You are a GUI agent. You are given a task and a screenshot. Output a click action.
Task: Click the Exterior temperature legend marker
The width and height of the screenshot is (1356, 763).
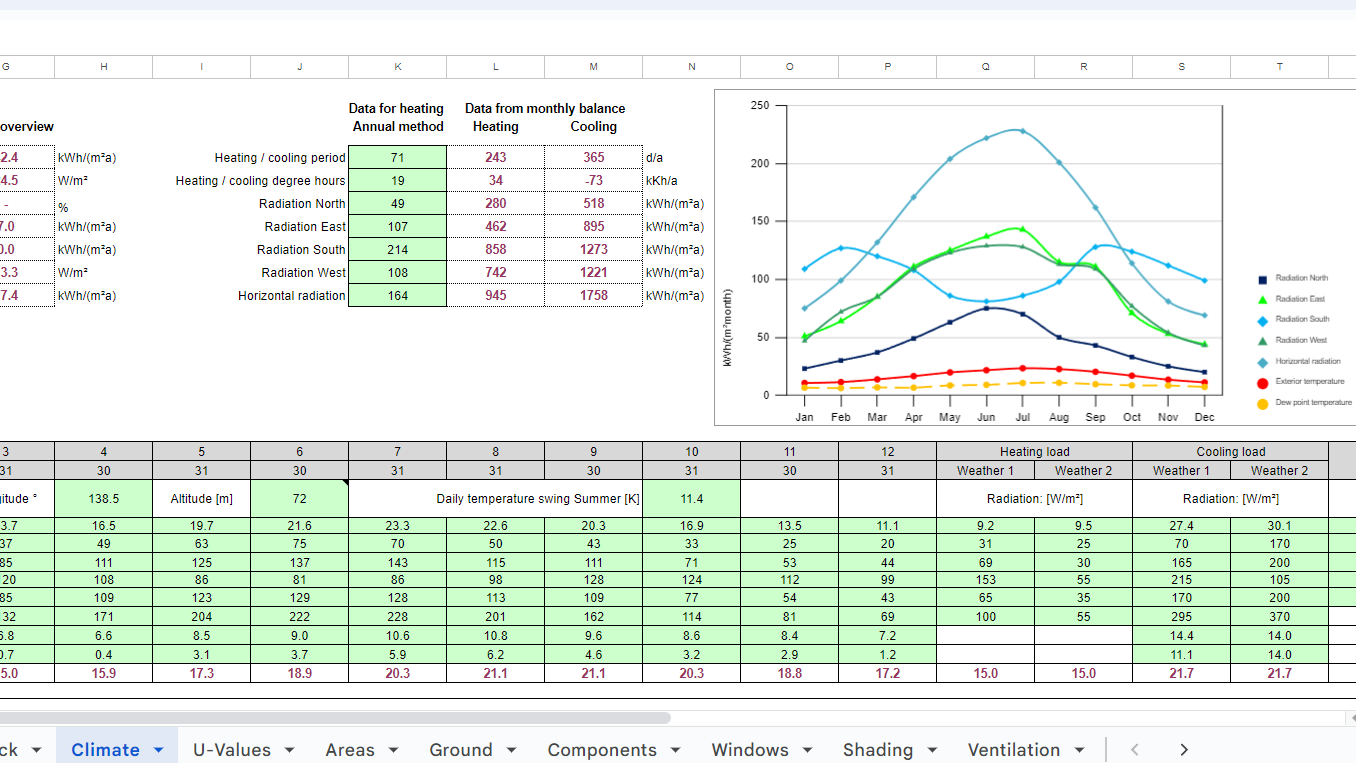click(x=1264, y=380)
